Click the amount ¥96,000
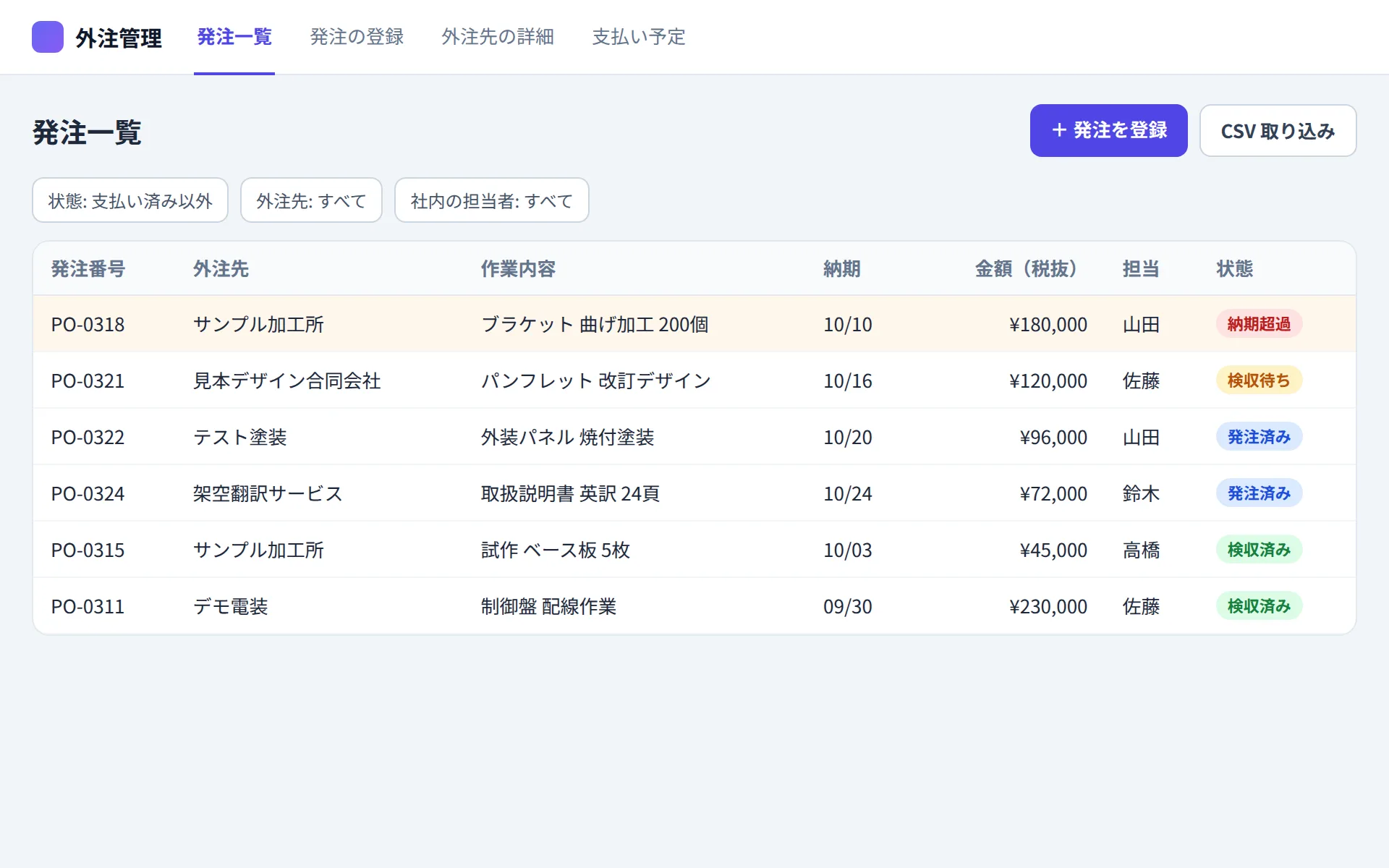 [x=1053, y=437]
